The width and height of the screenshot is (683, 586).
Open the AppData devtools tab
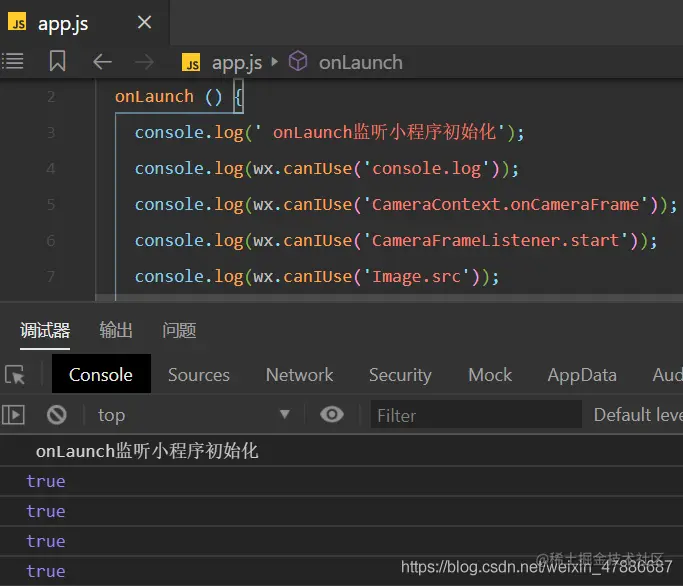point(582,375)
